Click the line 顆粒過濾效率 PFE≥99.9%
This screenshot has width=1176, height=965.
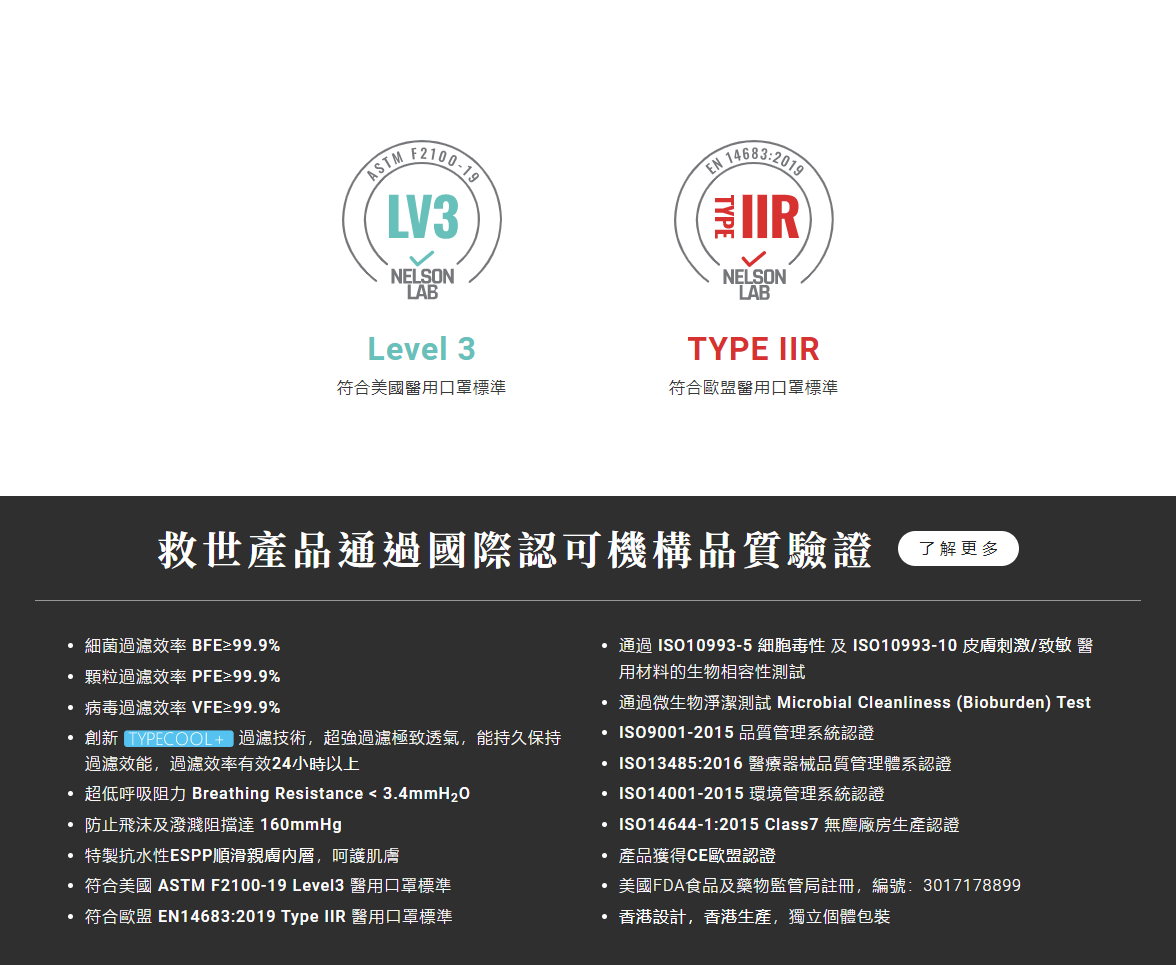[x=182, y=676]
